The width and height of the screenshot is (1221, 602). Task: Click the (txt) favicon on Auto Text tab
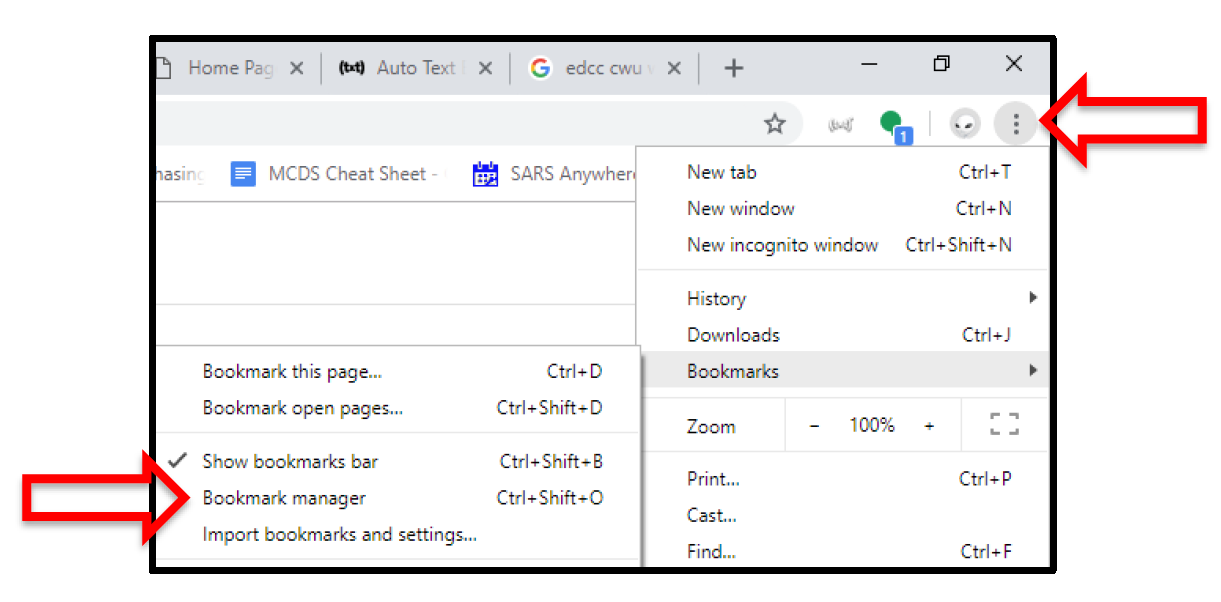pos(351,68)
